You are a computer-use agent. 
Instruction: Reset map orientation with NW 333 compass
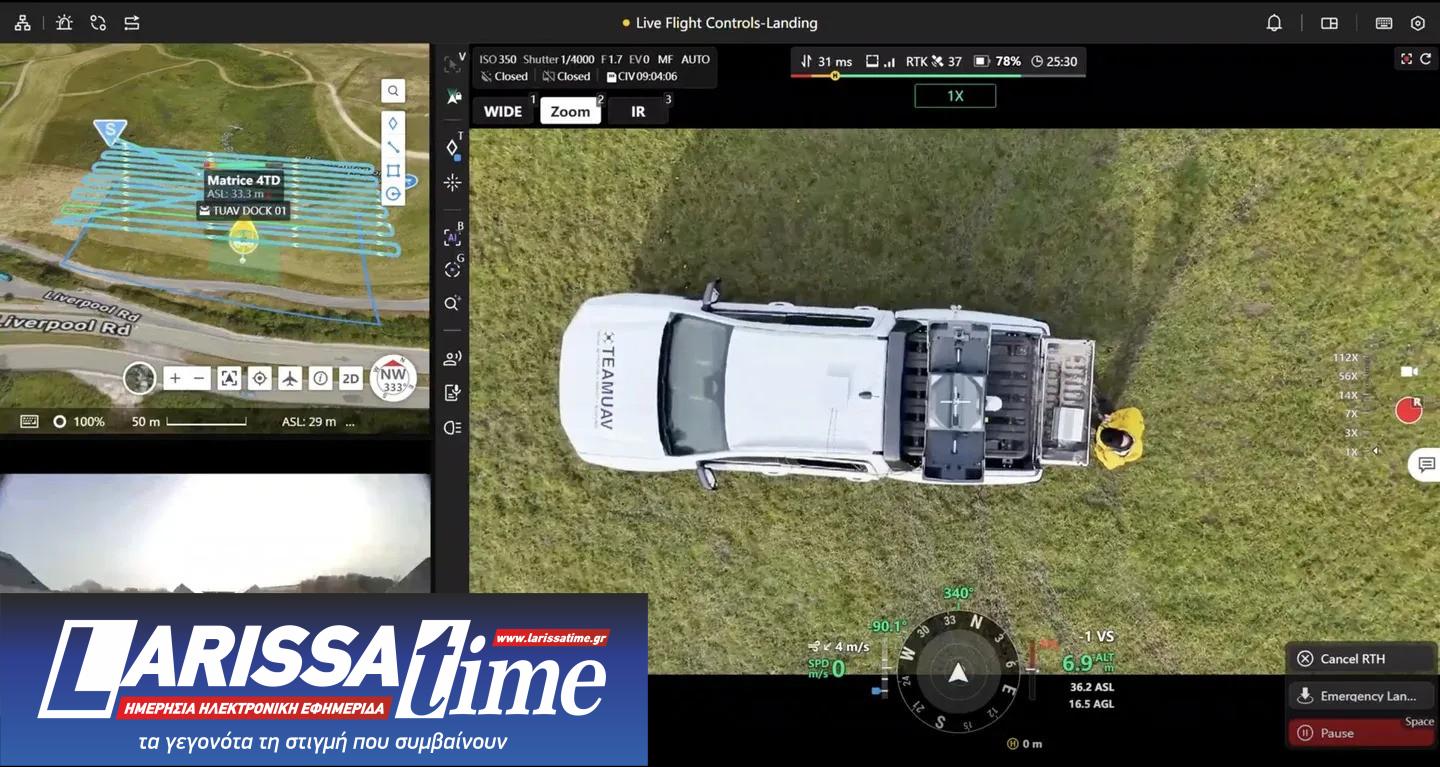[x=392, y=378]
